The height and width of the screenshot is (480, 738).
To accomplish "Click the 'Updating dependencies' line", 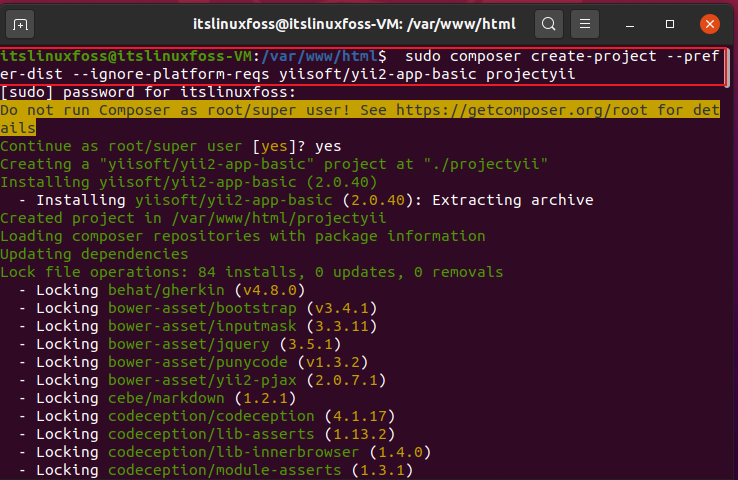I will pos(94,254).
